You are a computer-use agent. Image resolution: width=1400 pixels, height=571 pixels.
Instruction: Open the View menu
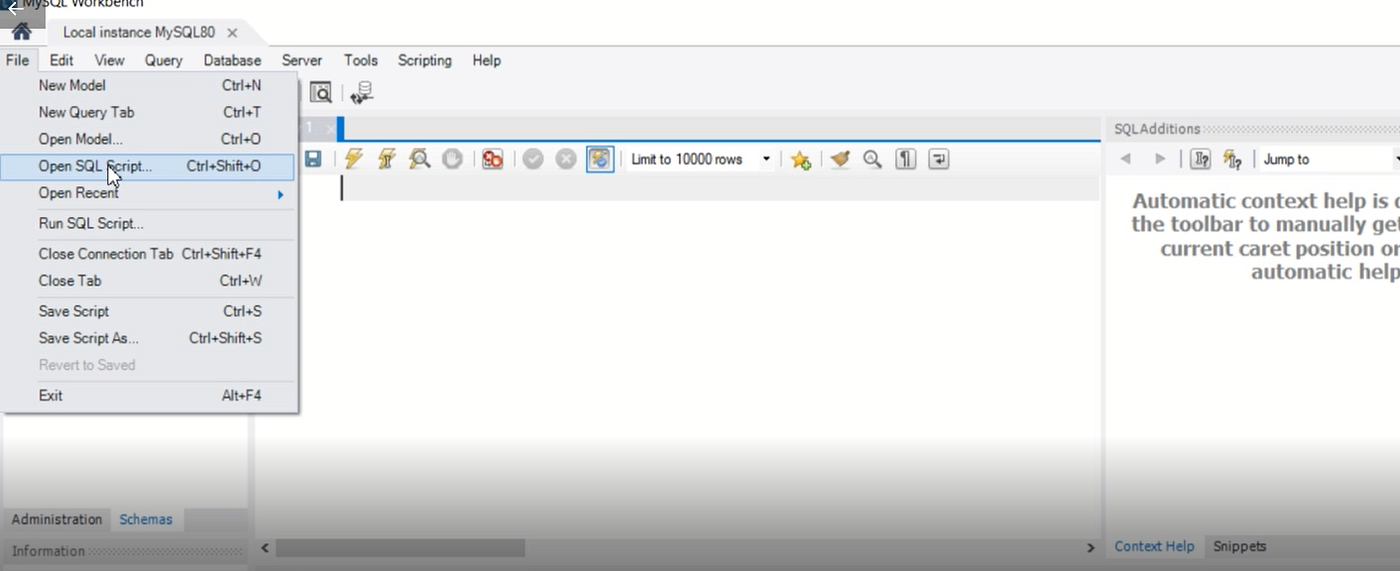point(110,60)
